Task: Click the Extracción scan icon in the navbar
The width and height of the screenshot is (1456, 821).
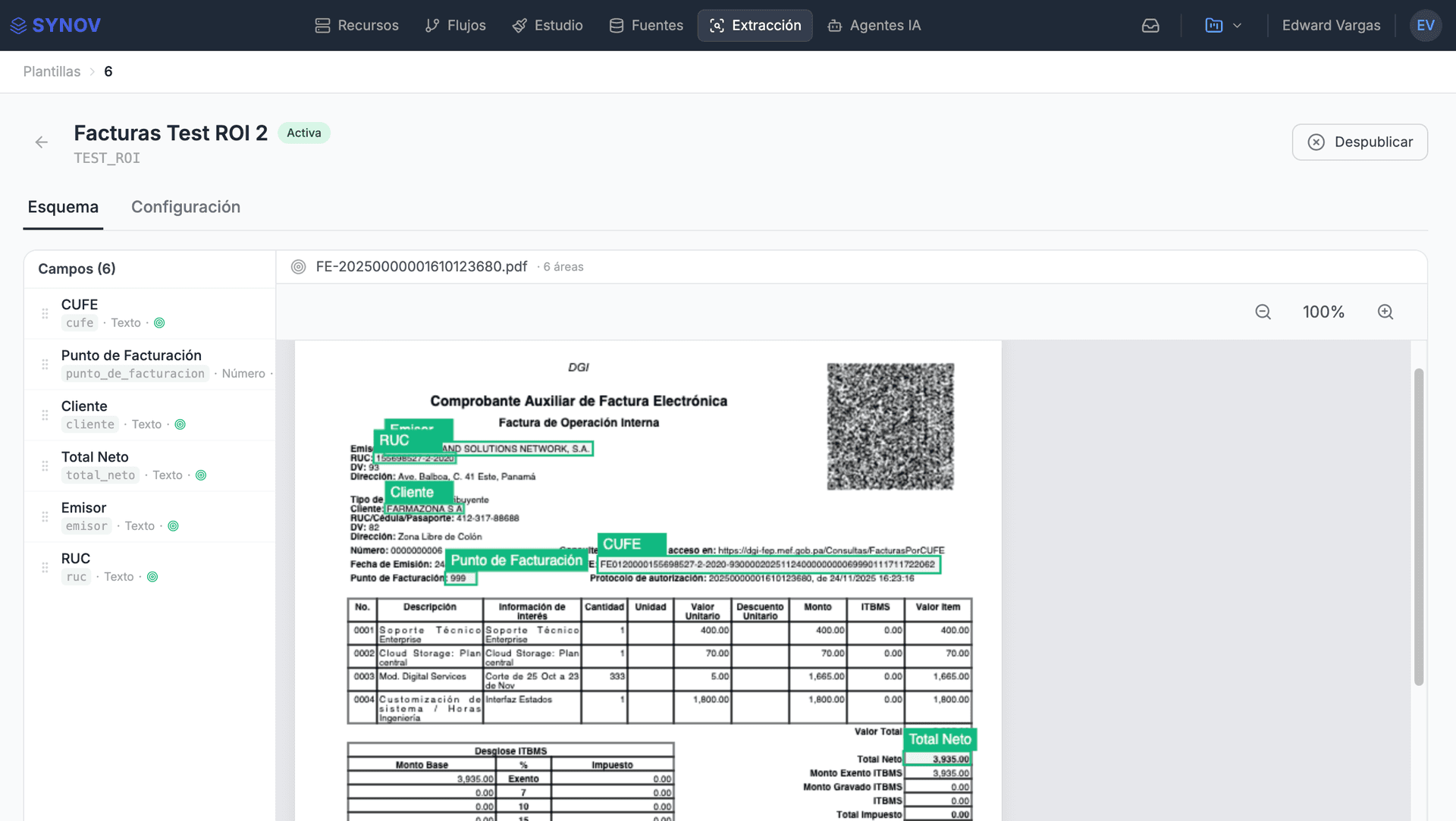Action: click(x=717, y=25)
